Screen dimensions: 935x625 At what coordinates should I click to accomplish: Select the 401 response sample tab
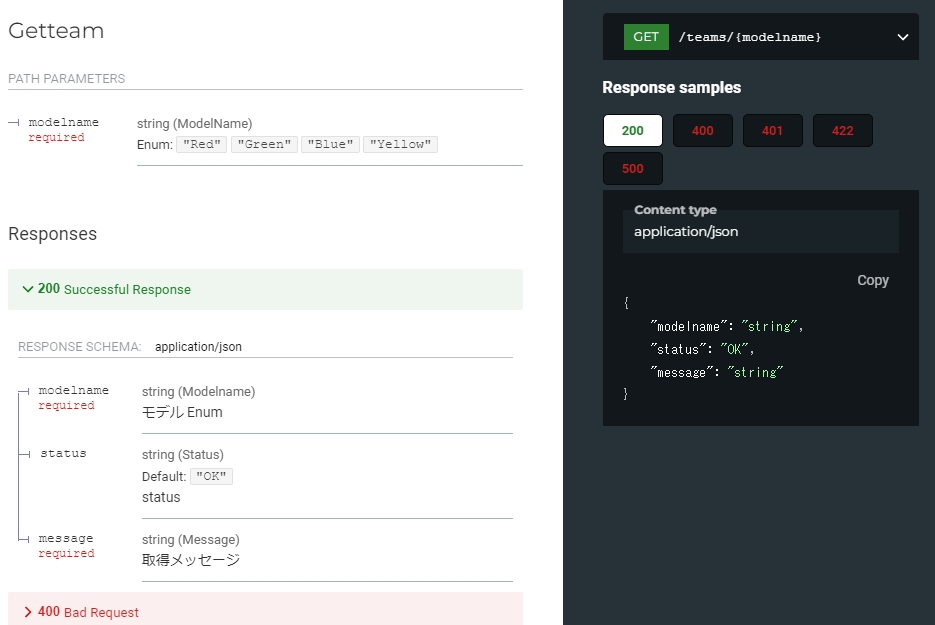point(772,130)
